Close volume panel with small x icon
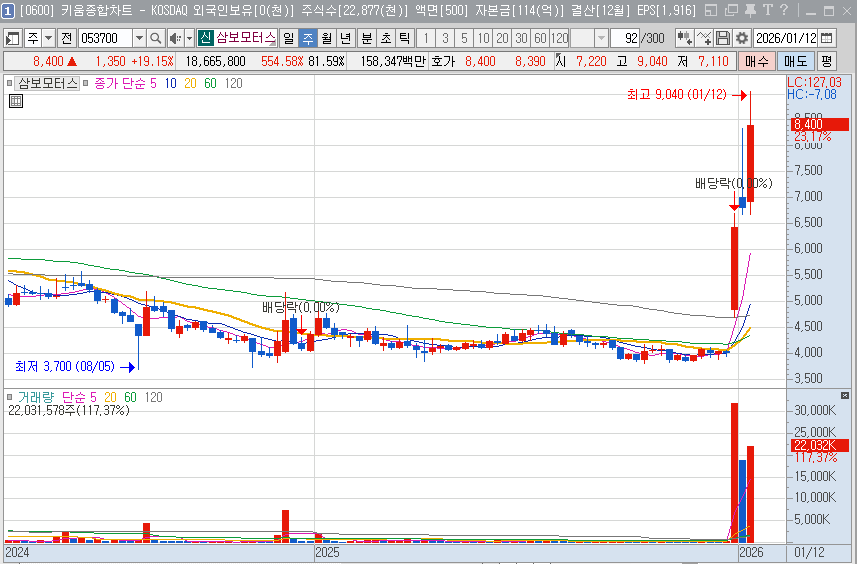857x564 pixels. point(845,395)
